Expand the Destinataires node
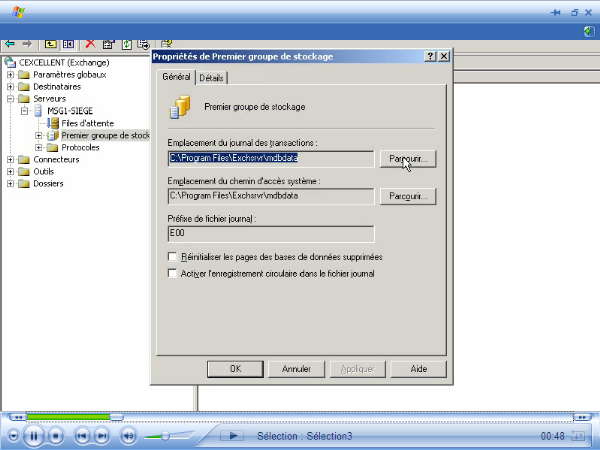The image size is (600, 450). point(10,87)
